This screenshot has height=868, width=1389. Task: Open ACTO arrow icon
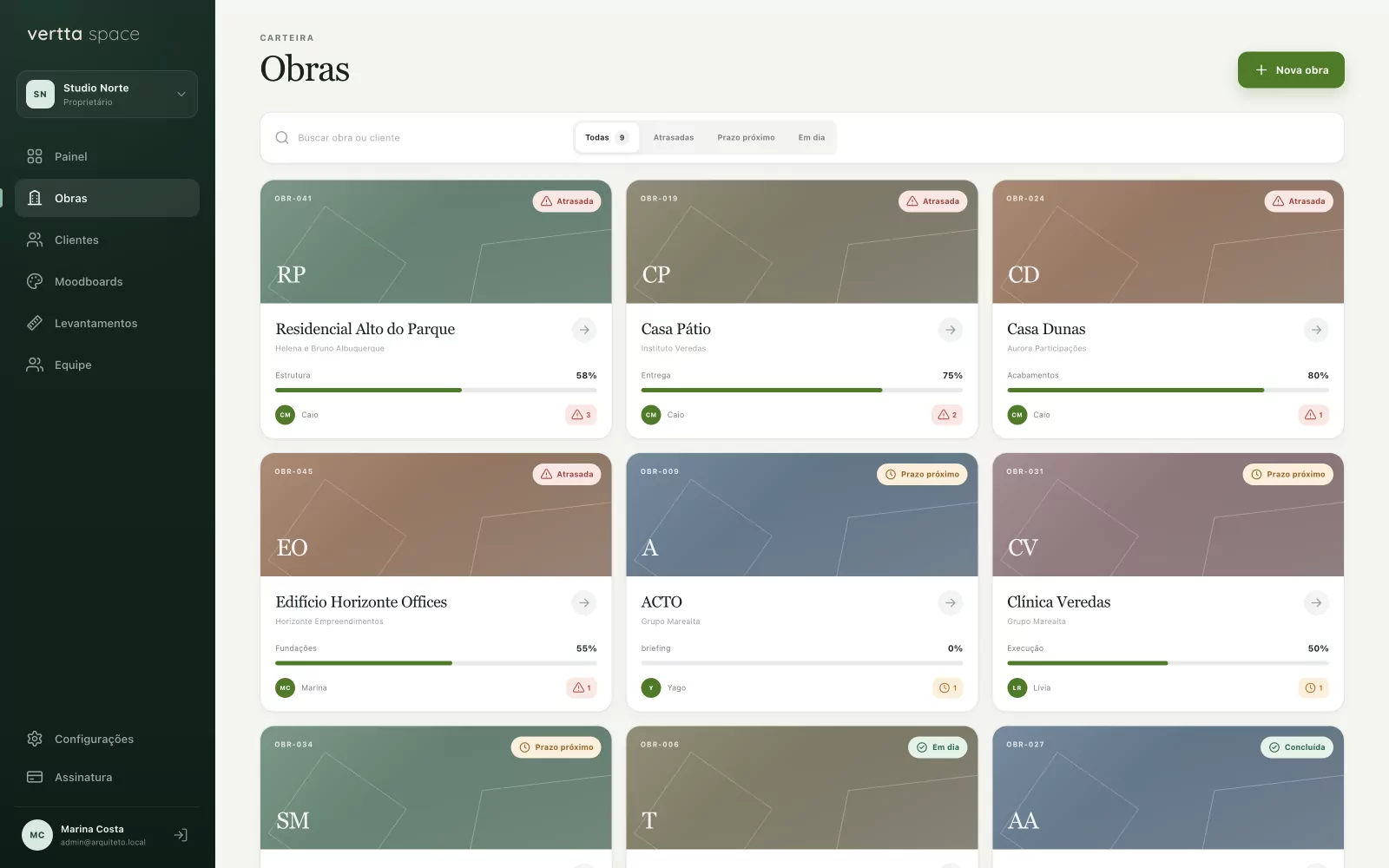click(951, 602)
